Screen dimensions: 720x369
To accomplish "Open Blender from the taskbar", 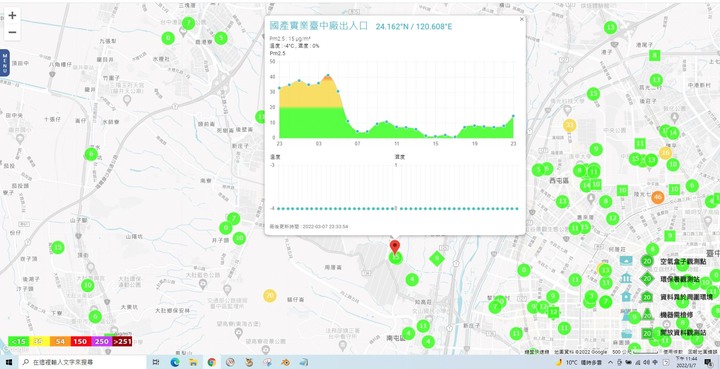I will coord(286,362).
